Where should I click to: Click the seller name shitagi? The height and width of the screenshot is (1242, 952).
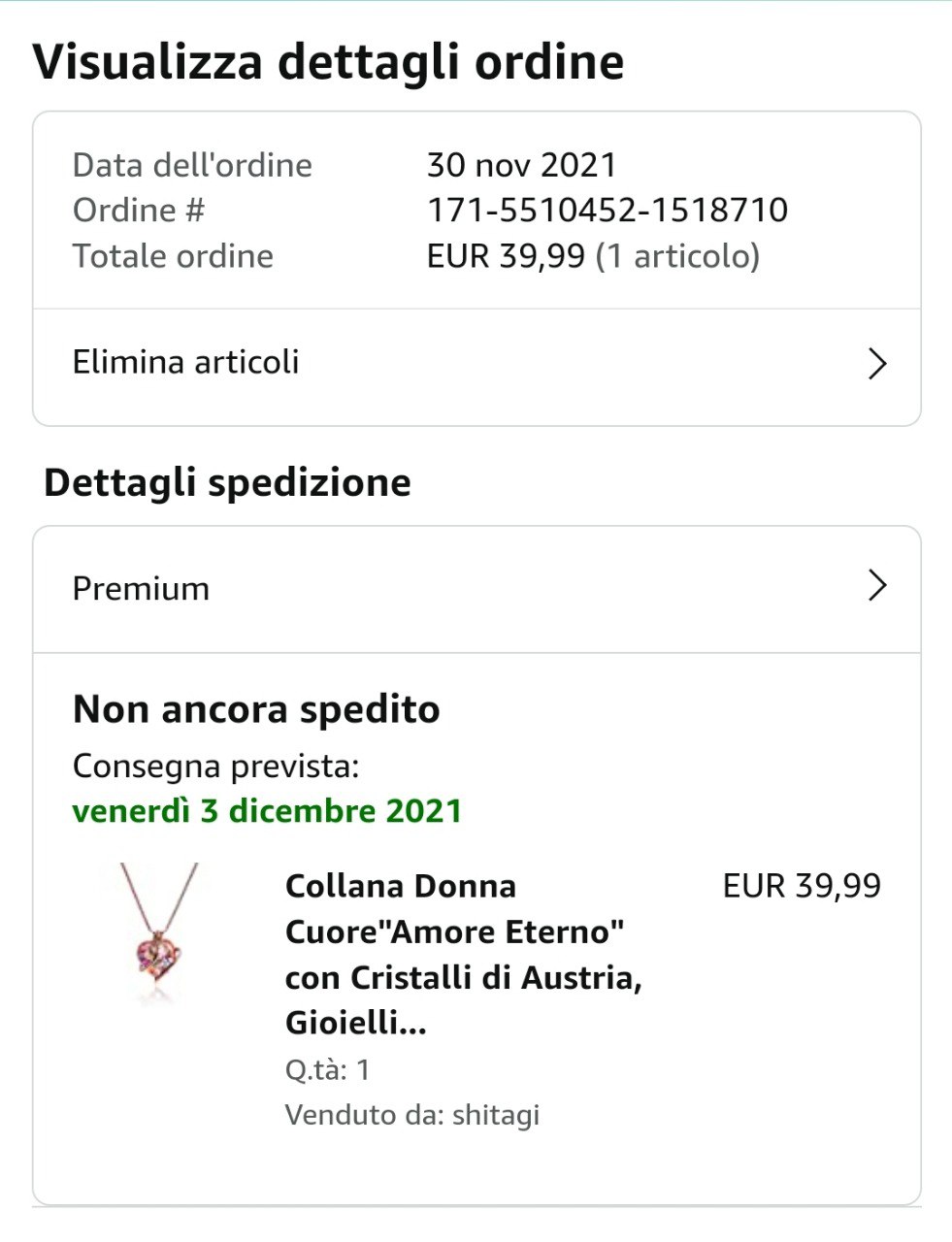pos(496,1115)
